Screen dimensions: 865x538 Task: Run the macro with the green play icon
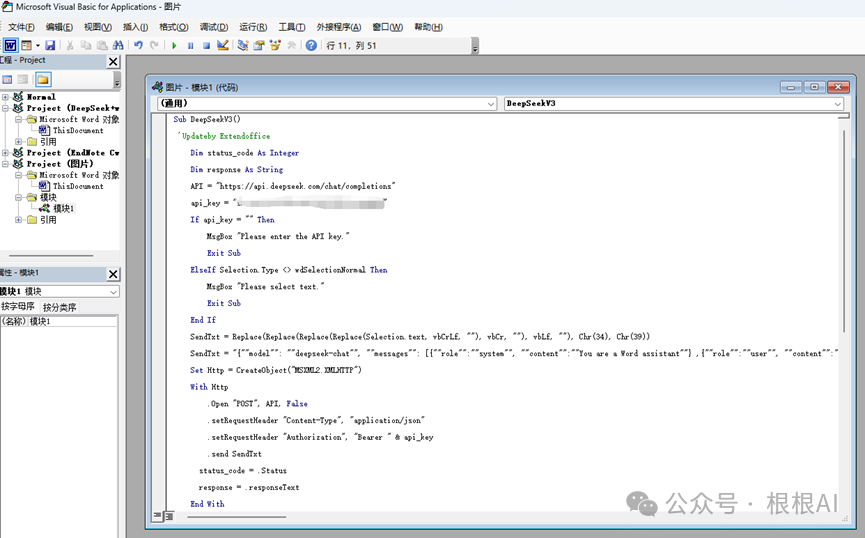click(x=174, y=45)
